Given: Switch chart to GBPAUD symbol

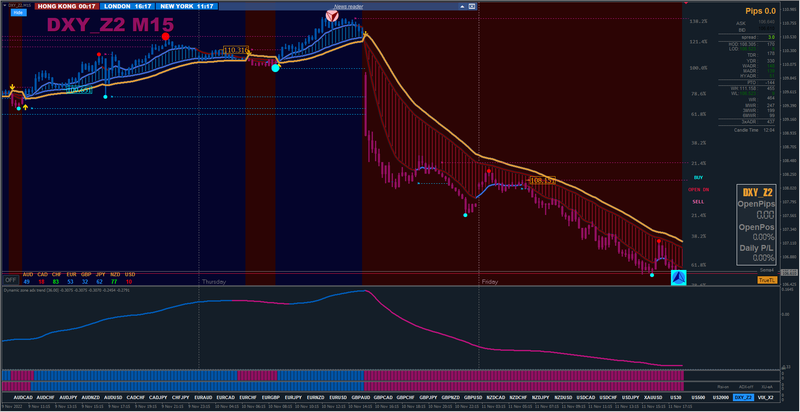Looking at the screenshot, I should [x=360, y=397].
